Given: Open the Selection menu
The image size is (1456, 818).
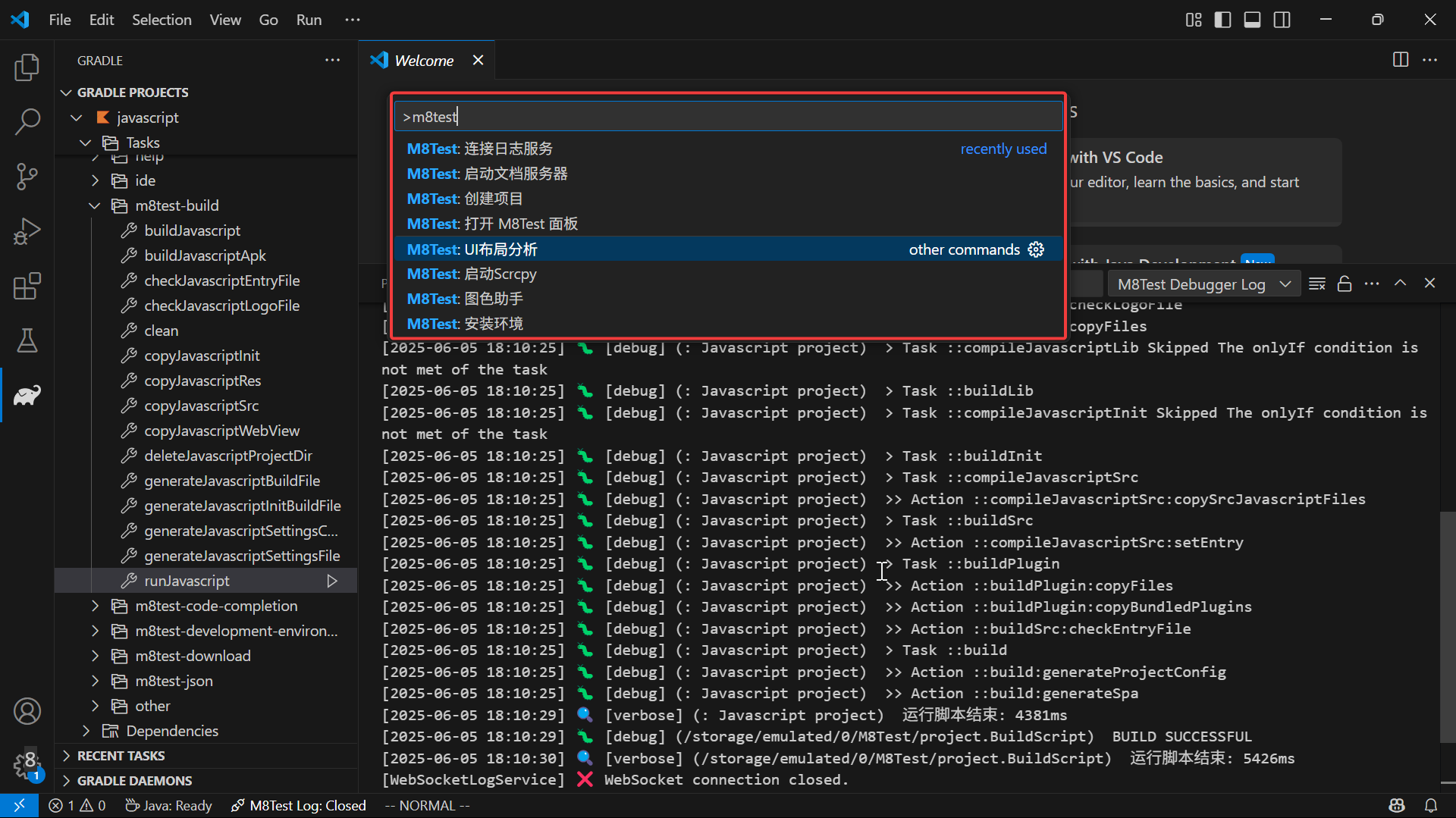Looking at the screenshot, I should click(x=162, y=20).
